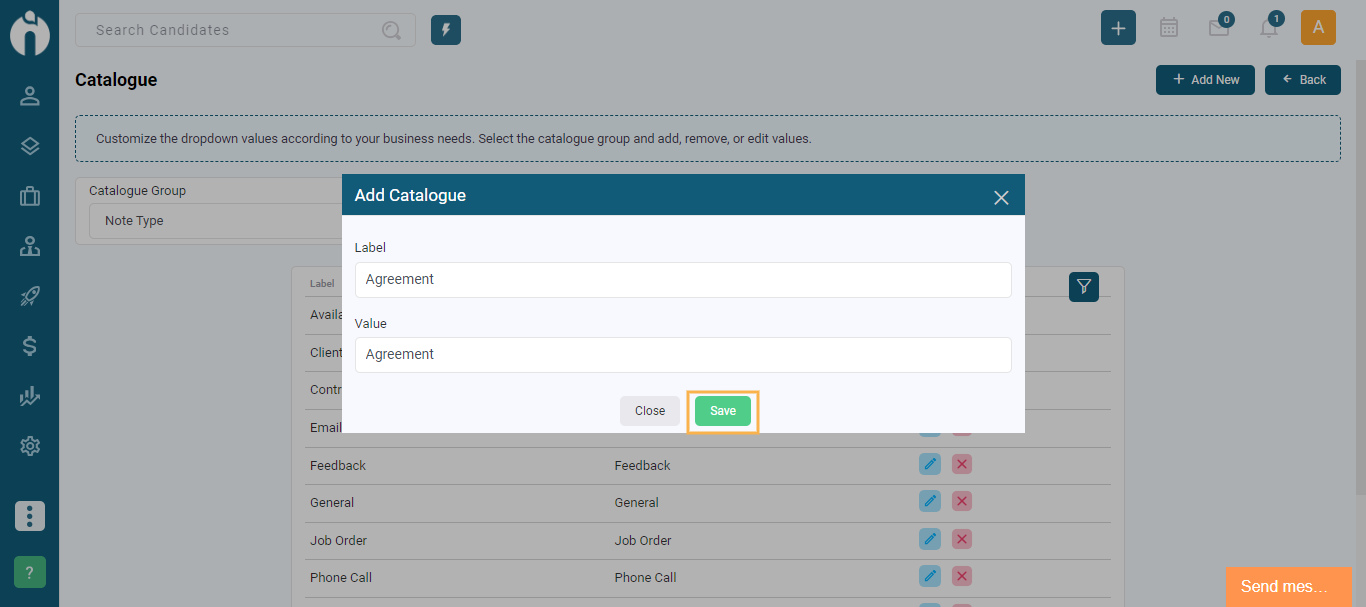Edit the General row with the pencil icon
Image resolution: width=1366 pixels, height=607 pixels.
pos(930,501)
